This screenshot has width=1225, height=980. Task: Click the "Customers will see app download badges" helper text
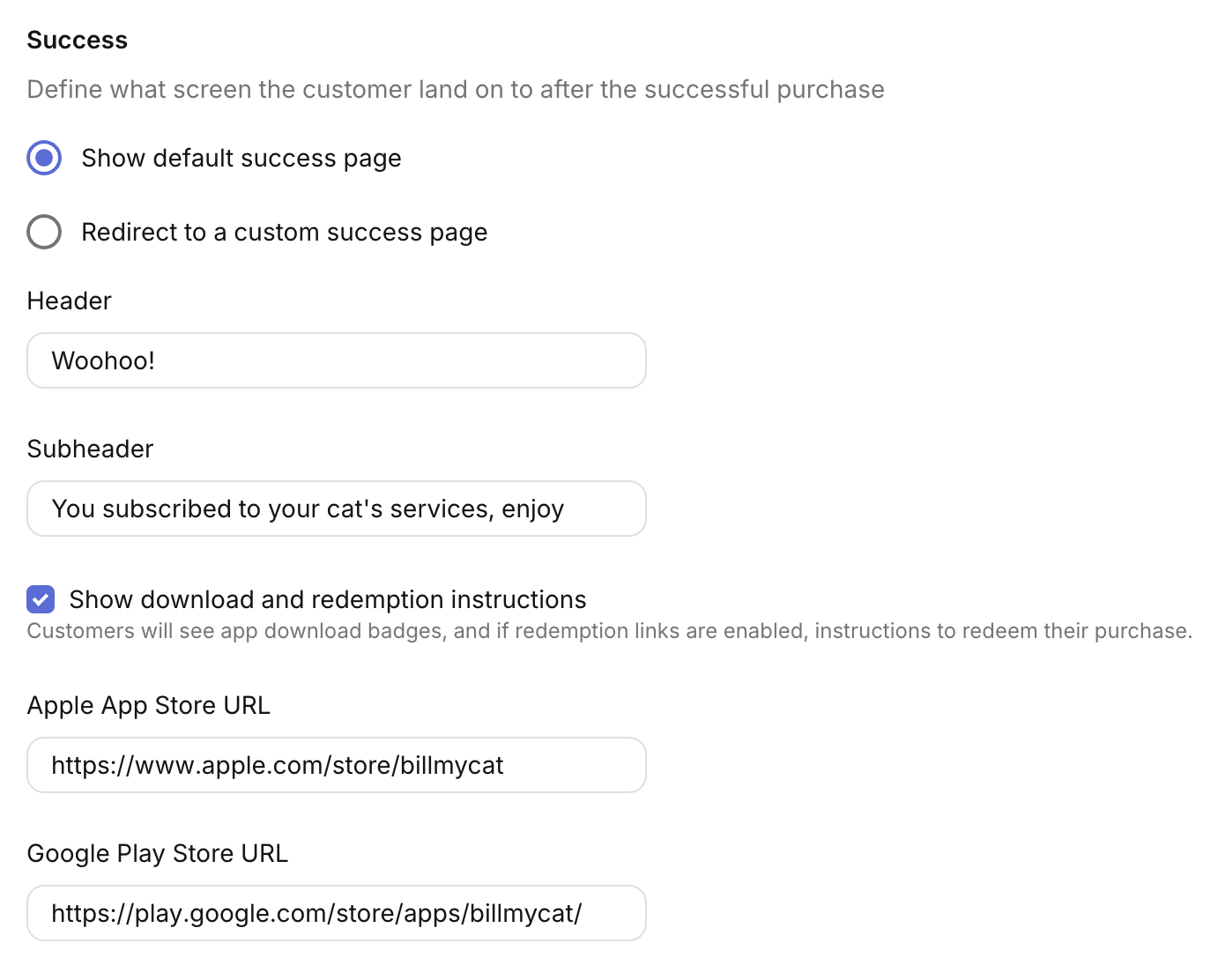coord(608,631)
